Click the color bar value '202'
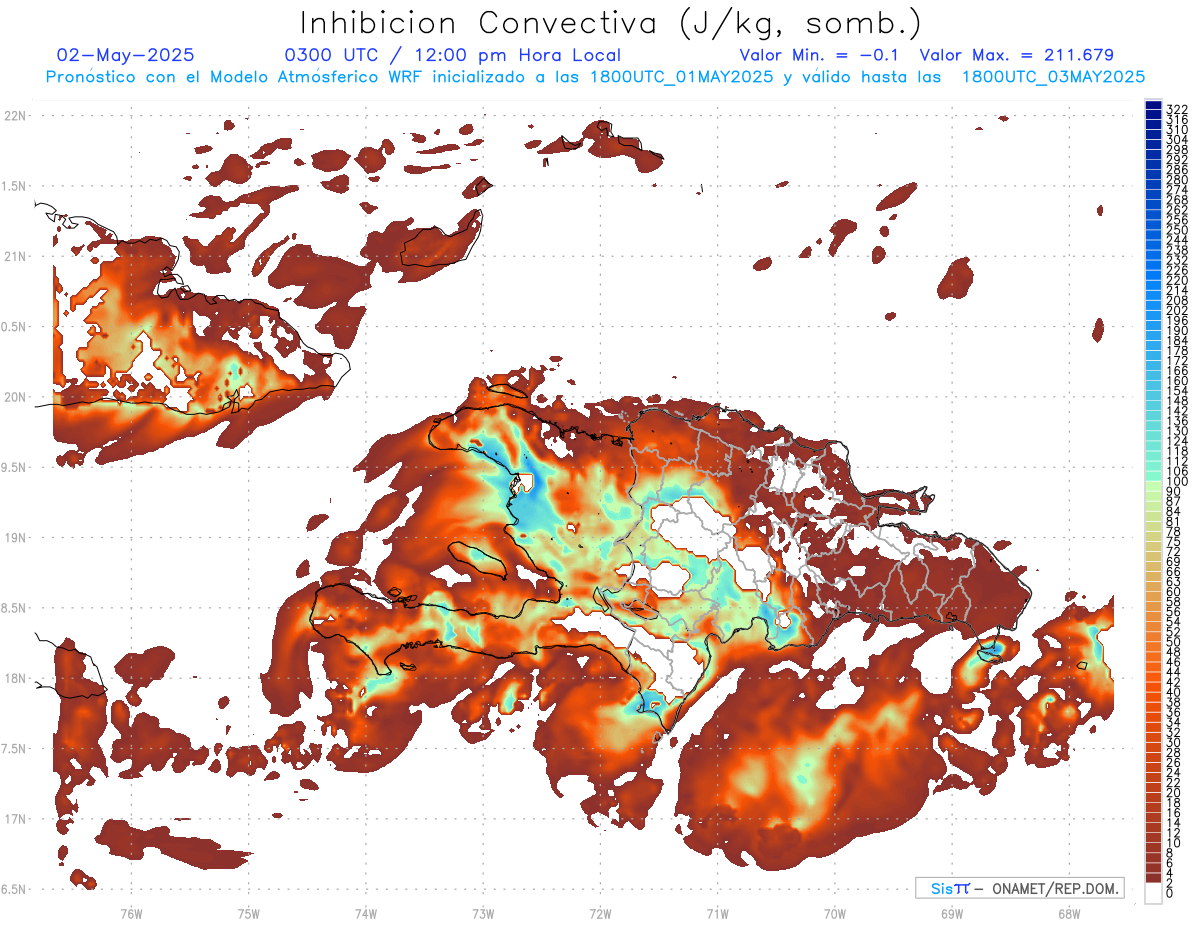This screenshot has height=927, width=1200. click(x=1177, y=310)
